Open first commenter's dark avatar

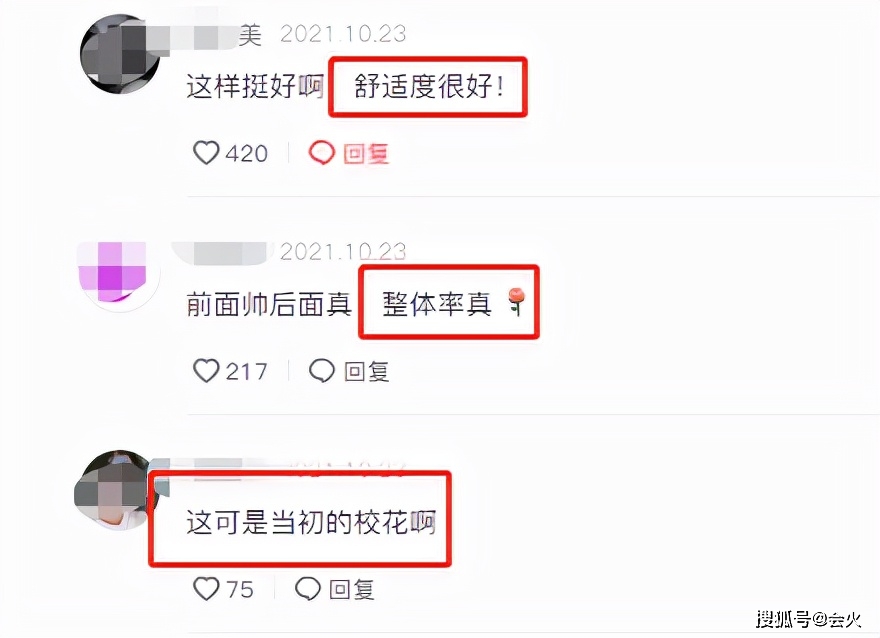click(x=120, y=54)
